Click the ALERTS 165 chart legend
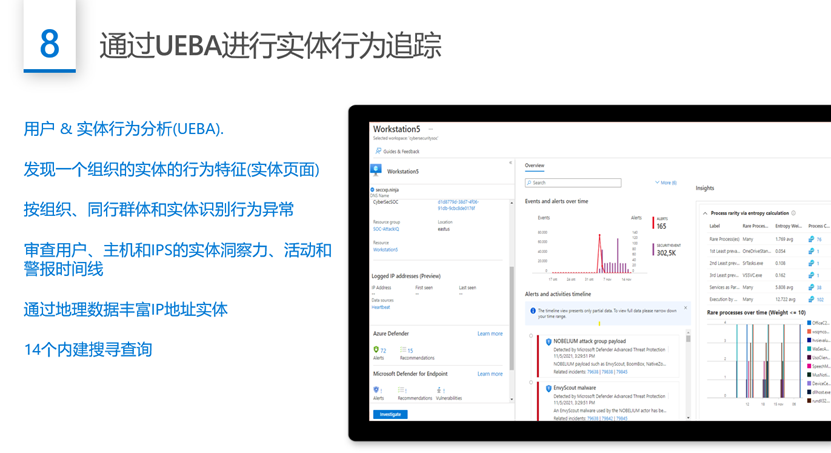This screenshot has width=831, height=453. tap(660, 223)
